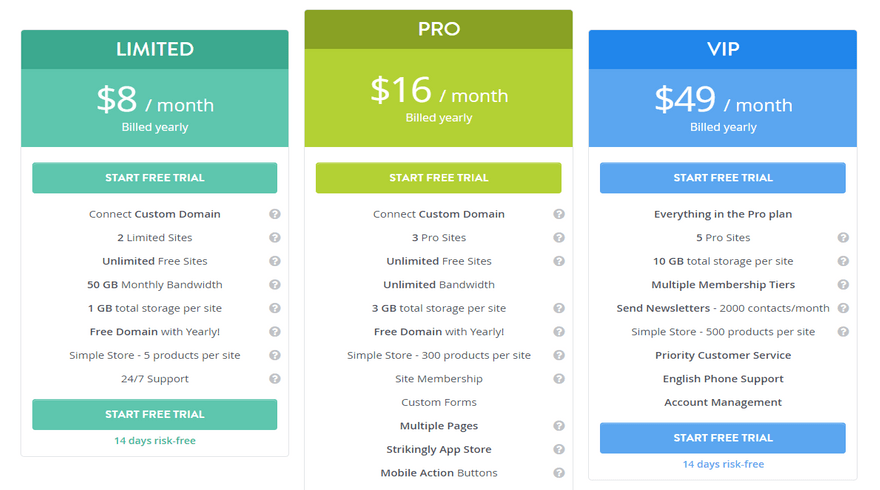Image resolution: width=880 pixels, height=490 pixels.
Task: Click help icon beside Site Membership
Action: (x=559, y=379)
